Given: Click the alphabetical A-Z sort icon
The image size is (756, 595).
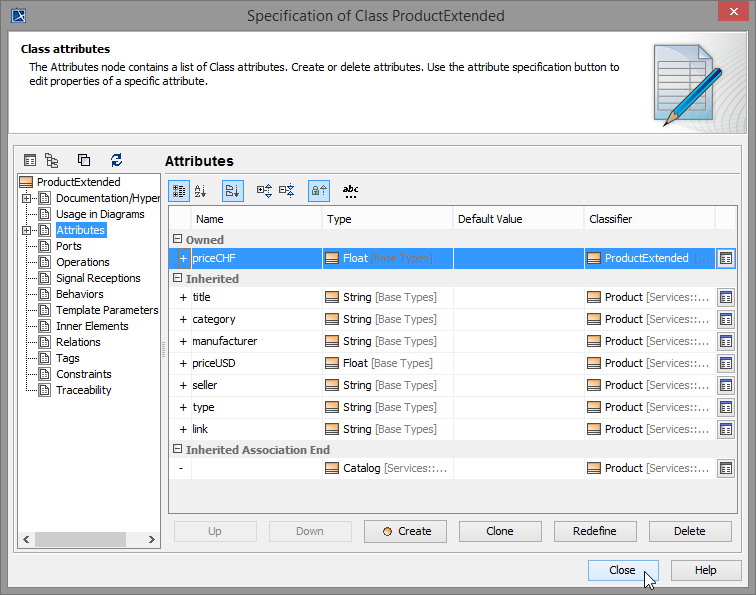Looking at the screenshot, I should click(x=200, y=190).
